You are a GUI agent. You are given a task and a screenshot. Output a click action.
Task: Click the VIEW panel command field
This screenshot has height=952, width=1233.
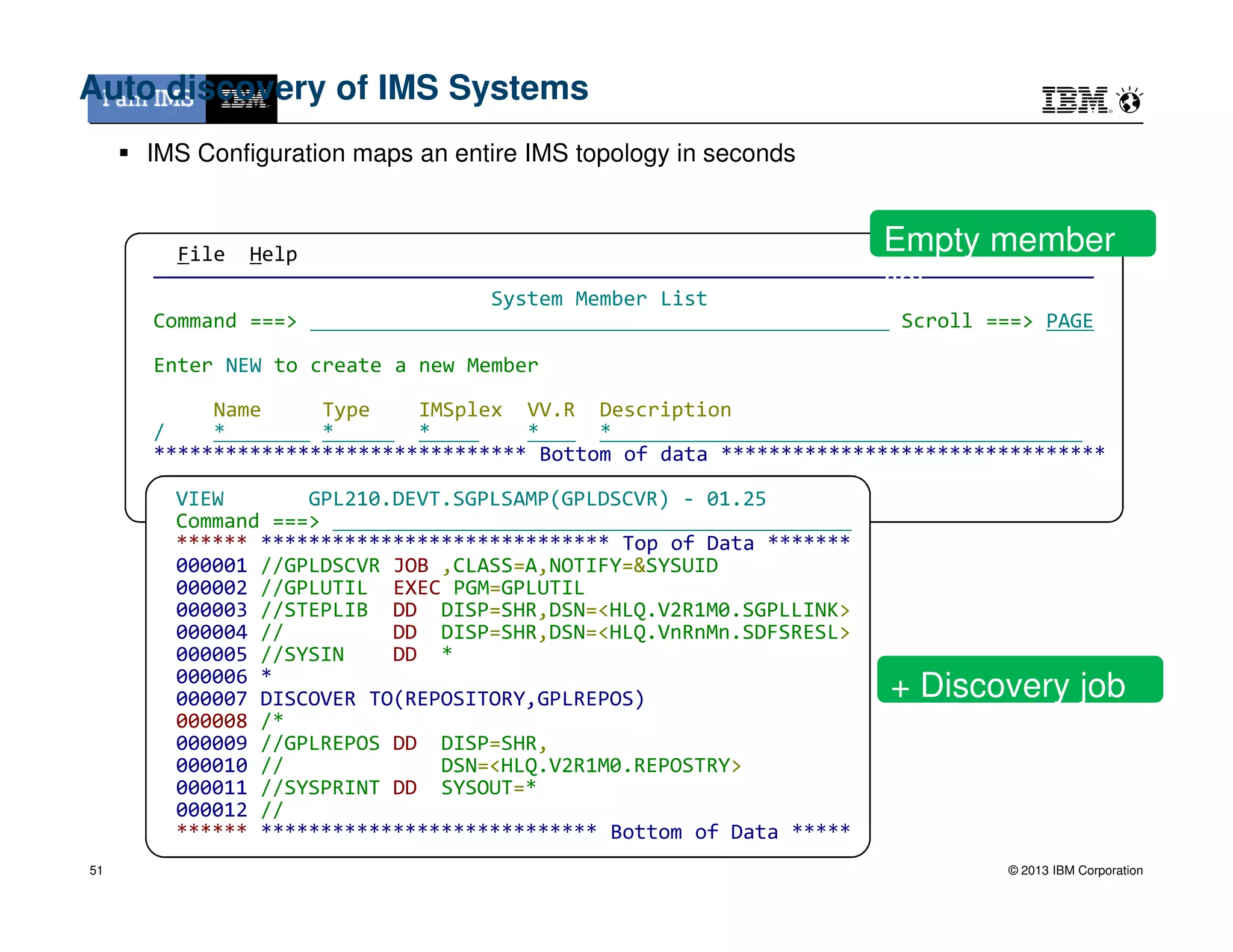591,521
